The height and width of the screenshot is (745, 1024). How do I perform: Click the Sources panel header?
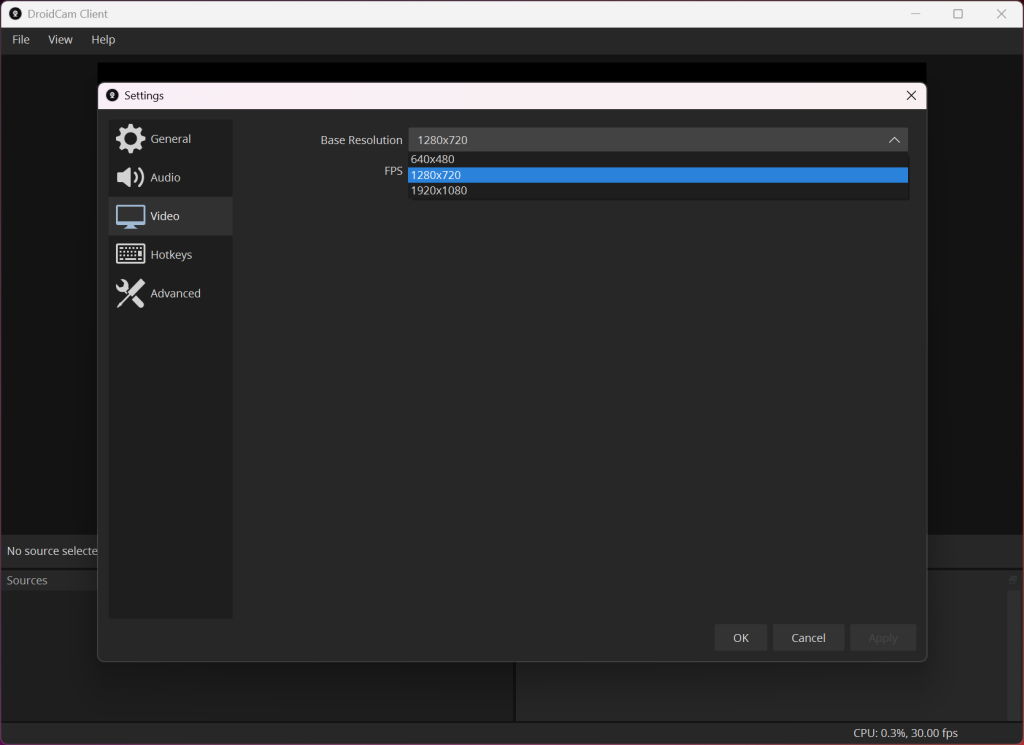[27, 580]
